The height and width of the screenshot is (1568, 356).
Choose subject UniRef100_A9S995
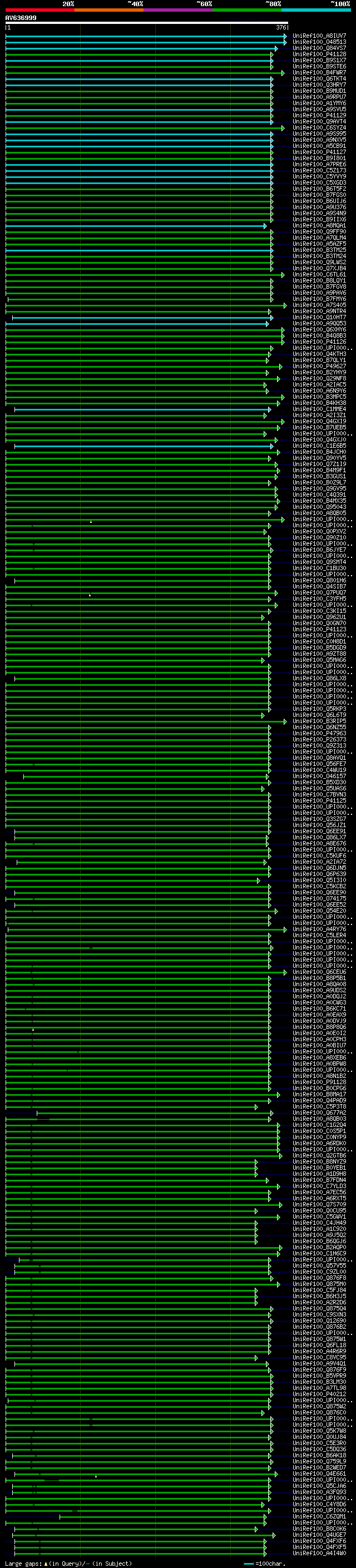[x=319, y=134]
